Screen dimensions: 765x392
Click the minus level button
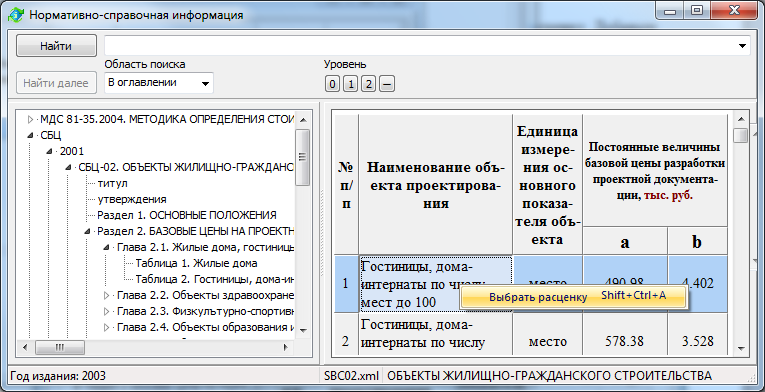(x=386, y=84)
